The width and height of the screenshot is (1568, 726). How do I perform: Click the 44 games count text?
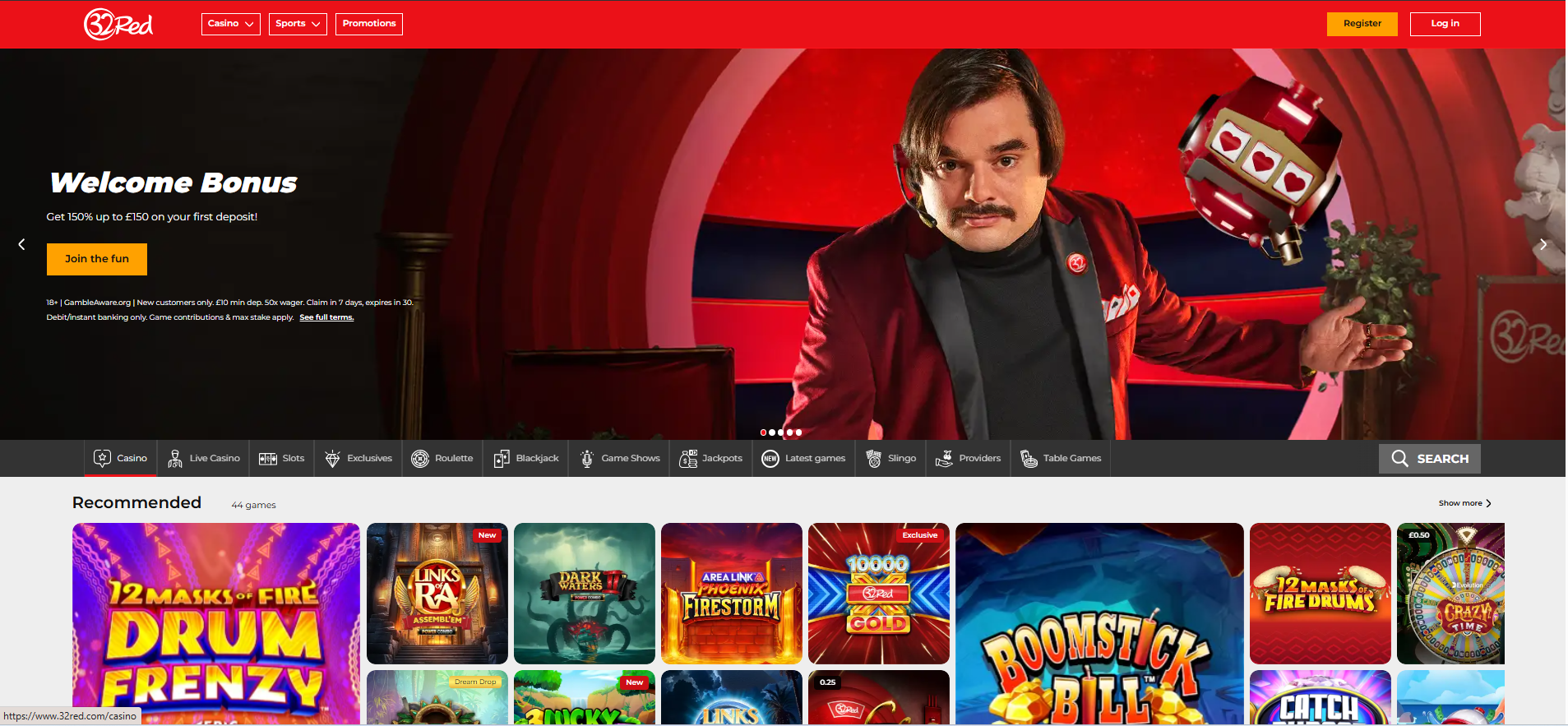253,505
